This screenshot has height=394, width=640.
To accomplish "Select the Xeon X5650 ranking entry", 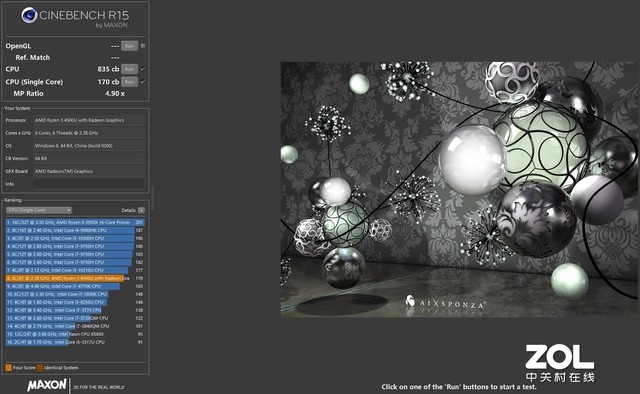I will [x=75, y=334].
